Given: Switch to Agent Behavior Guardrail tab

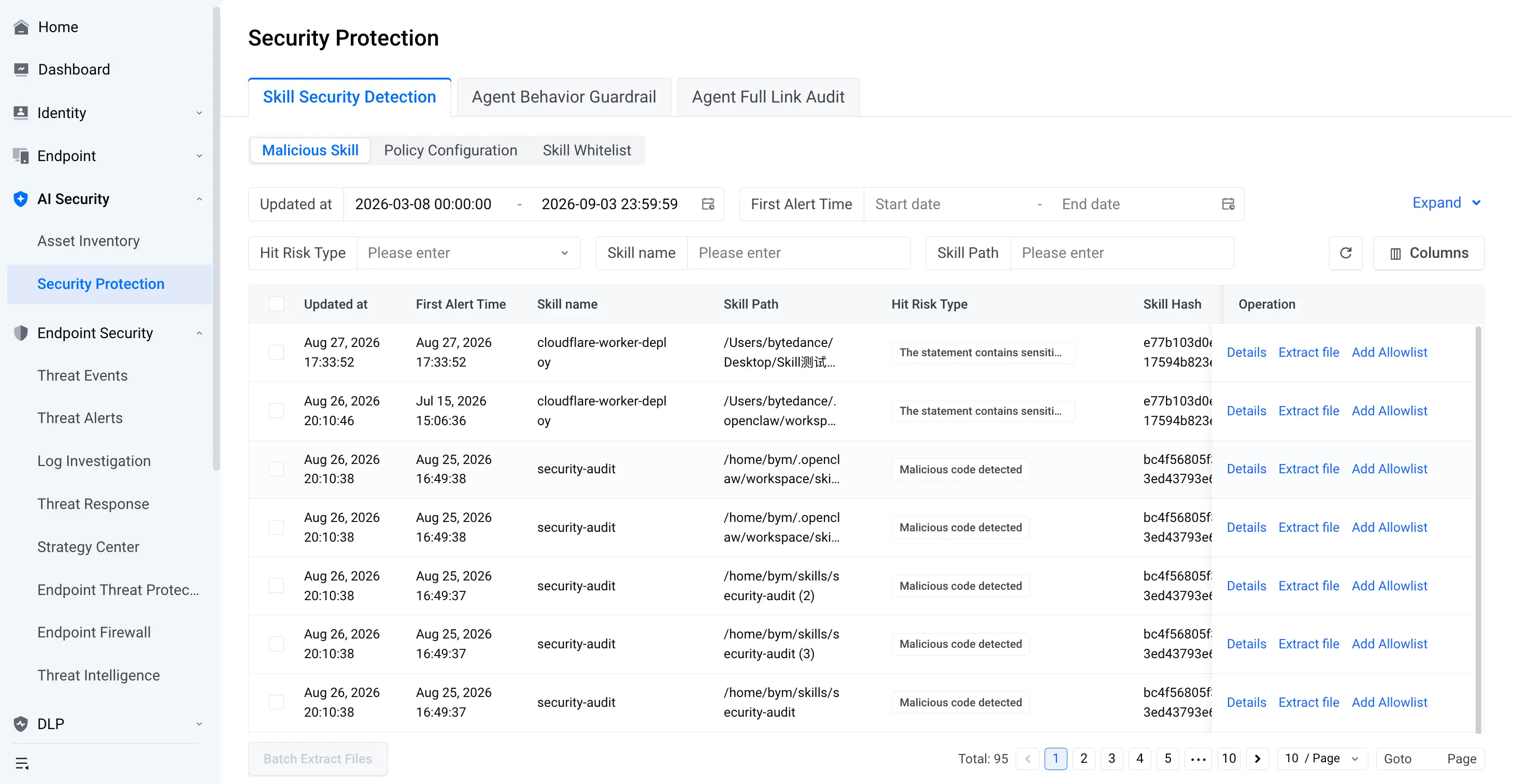Looking at the screenshot, I should click(563, 97).
